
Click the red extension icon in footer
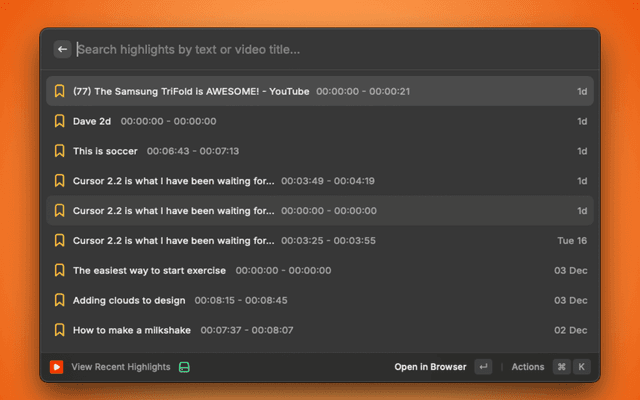click(57, 367)
